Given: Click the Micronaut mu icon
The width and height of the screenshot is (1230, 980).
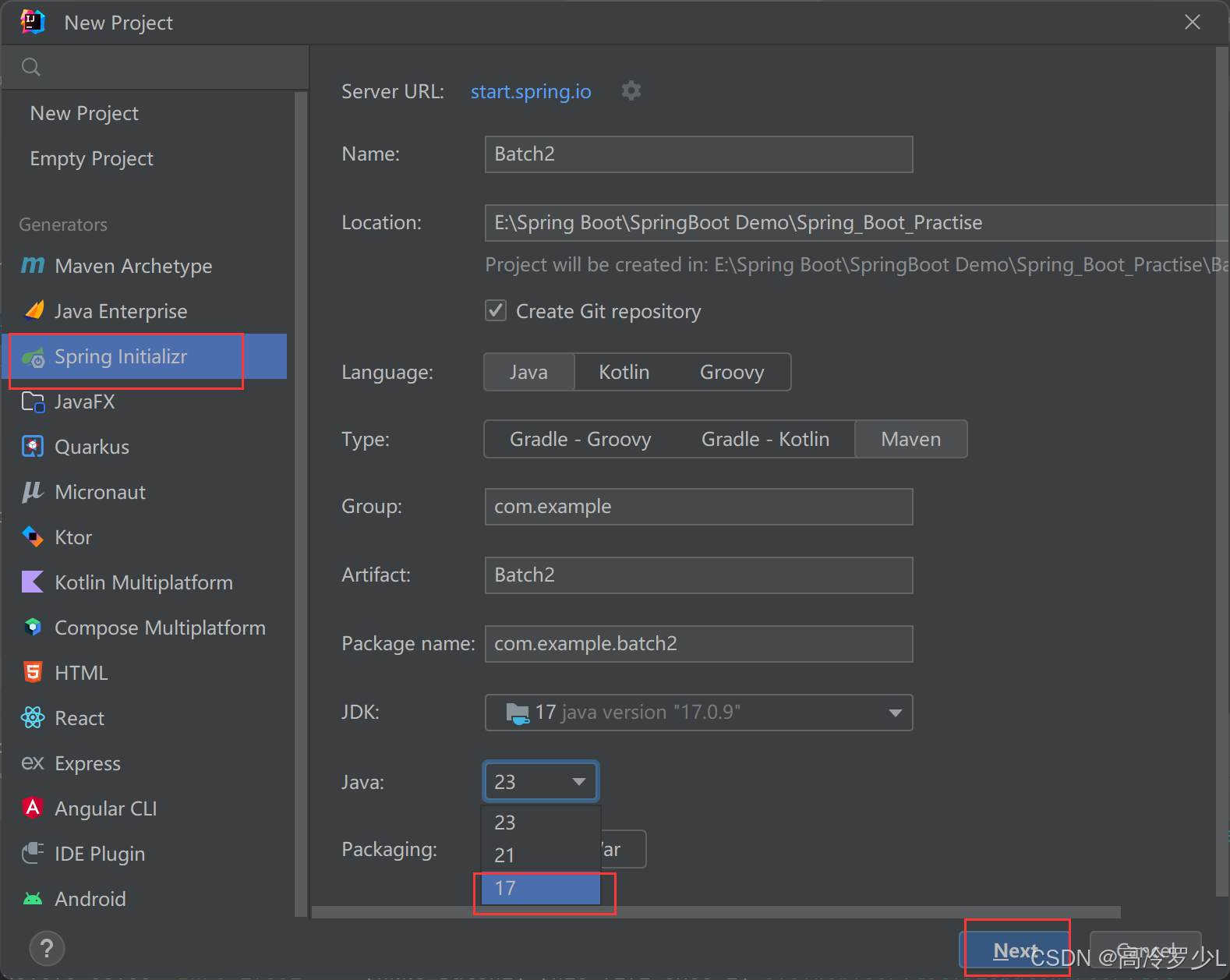Looking at the screenshot, I should 33,492.
